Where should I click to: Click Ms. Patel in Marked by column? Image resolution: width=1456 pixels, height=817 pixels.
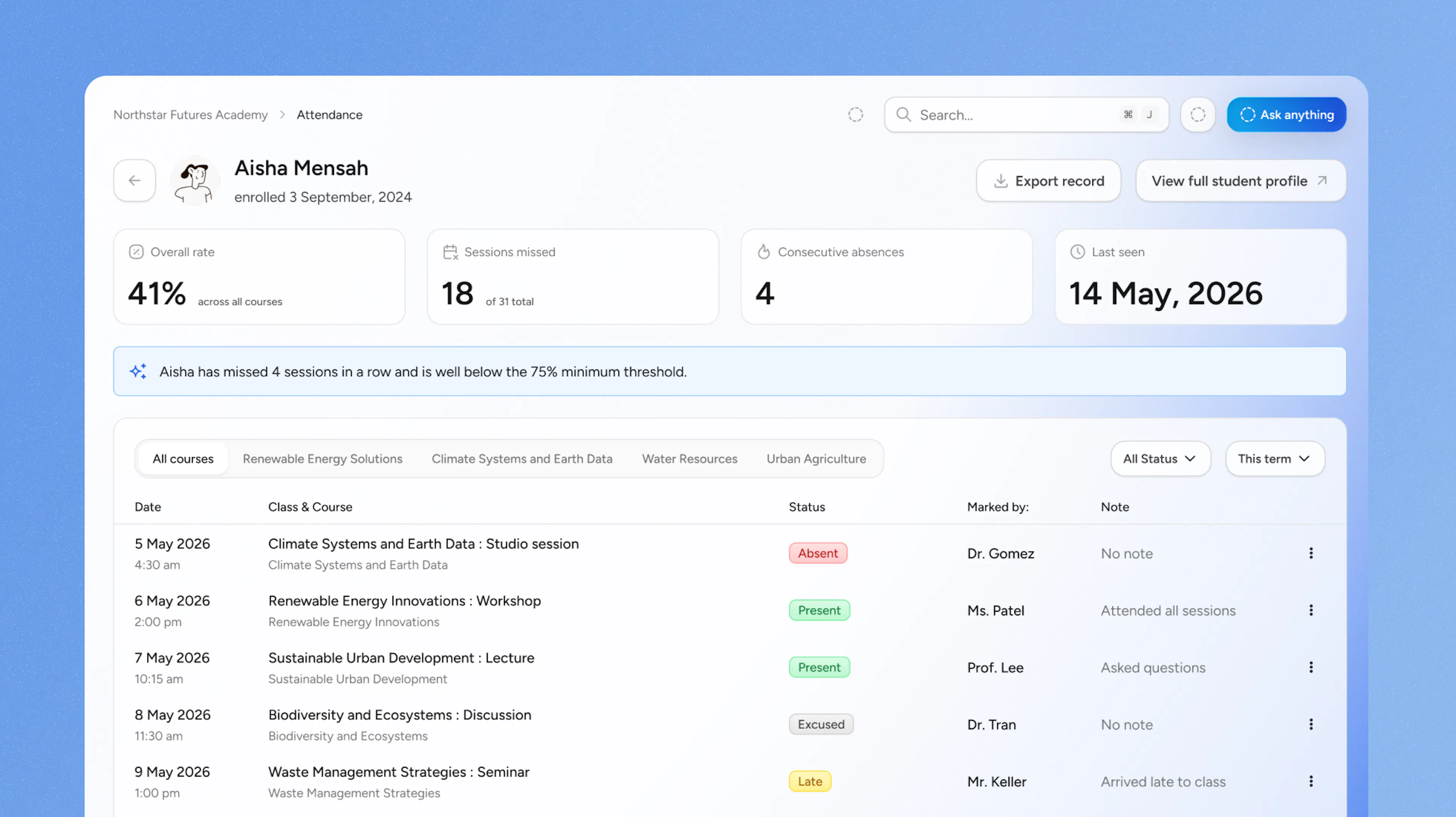995,611
